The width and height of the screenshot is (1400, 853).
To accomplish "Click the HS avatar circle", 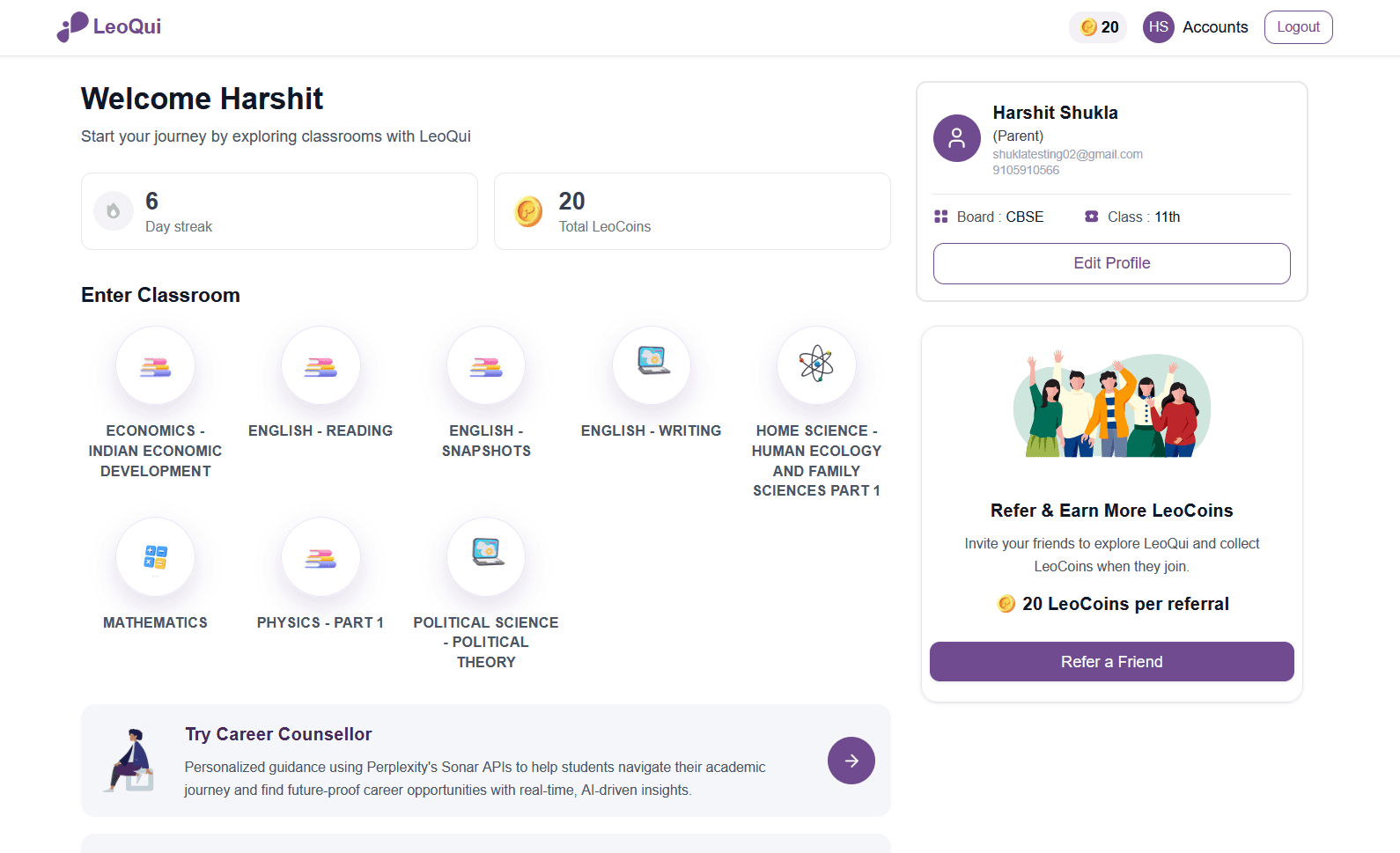I will (1158, 27).
